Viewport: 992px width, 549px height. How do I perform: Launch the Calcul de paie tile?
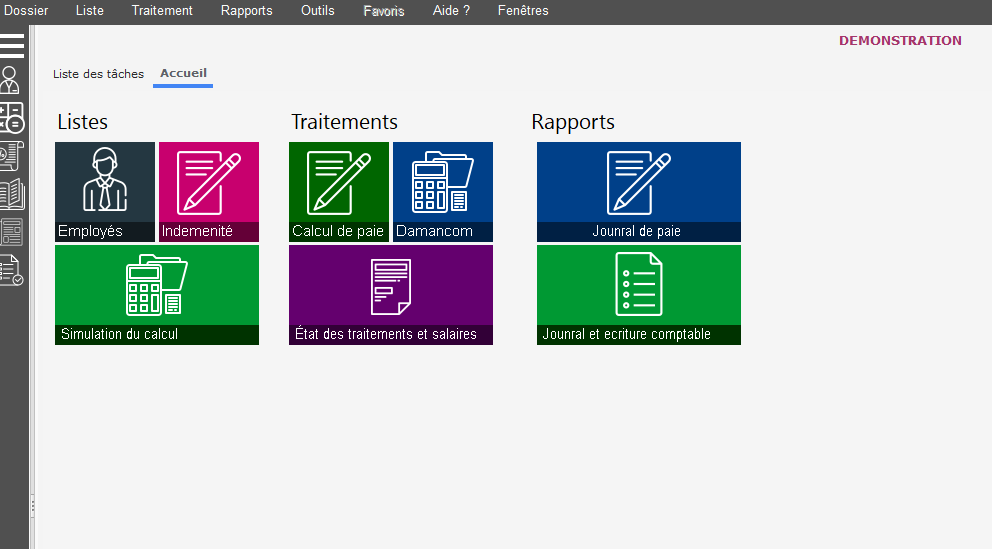[339, 192]
